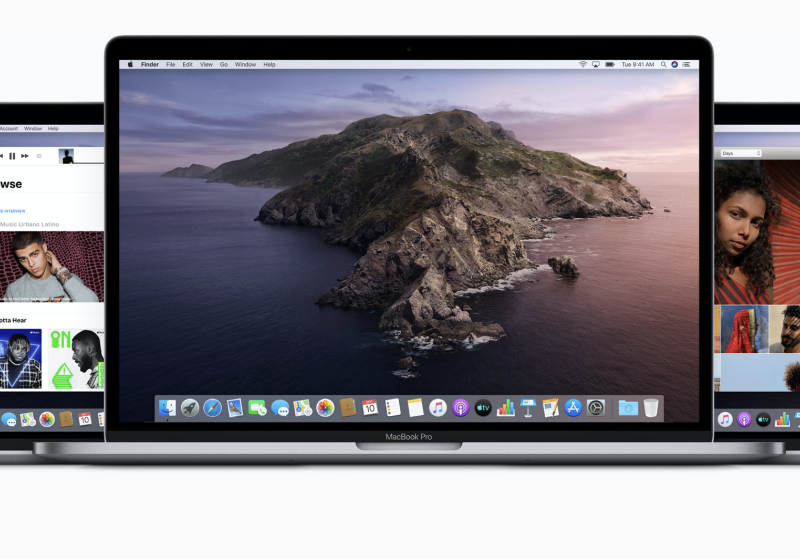Click the Tue 9:41 AM clock
The height and width of the screenshot is (560, 800).
(638, 65)
